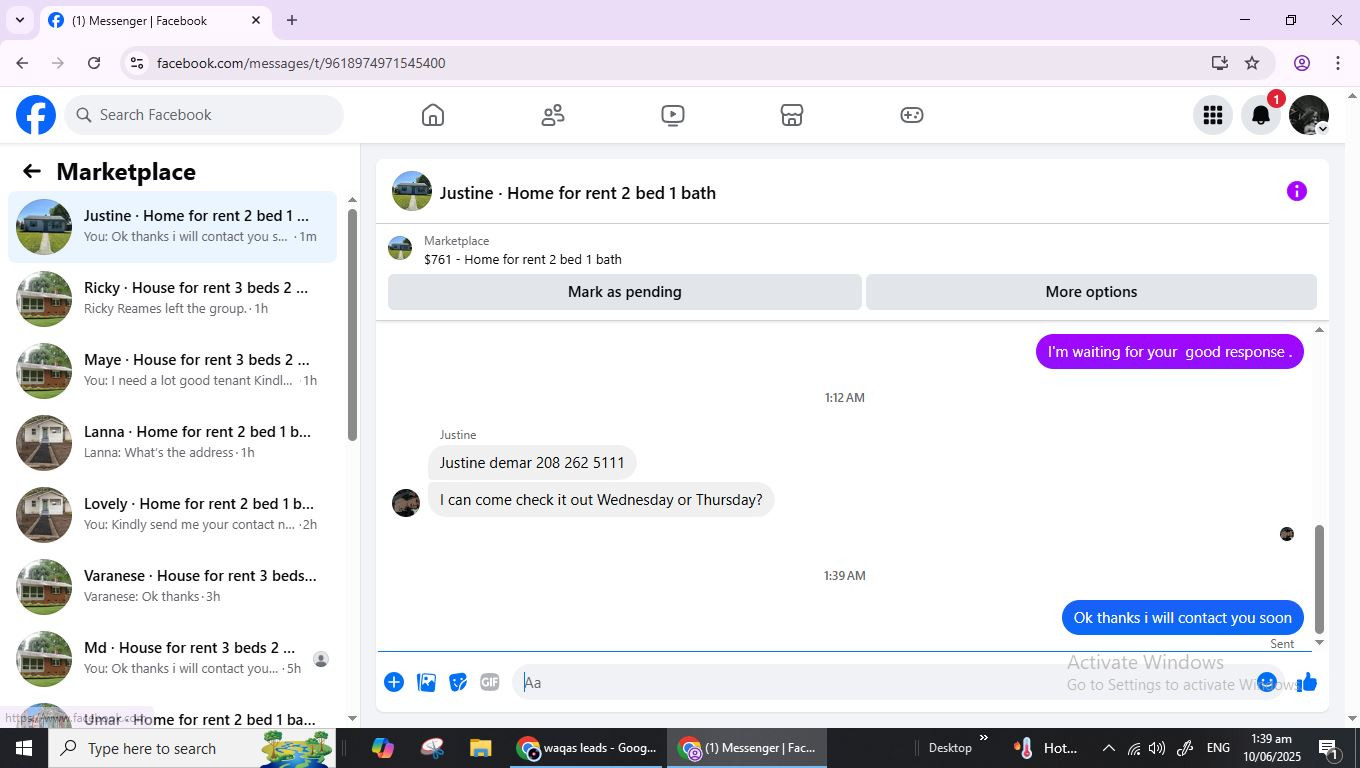1360x768 pixels.
Task: Open more actions plus icon in composer
Action: (x=394, y=682)
